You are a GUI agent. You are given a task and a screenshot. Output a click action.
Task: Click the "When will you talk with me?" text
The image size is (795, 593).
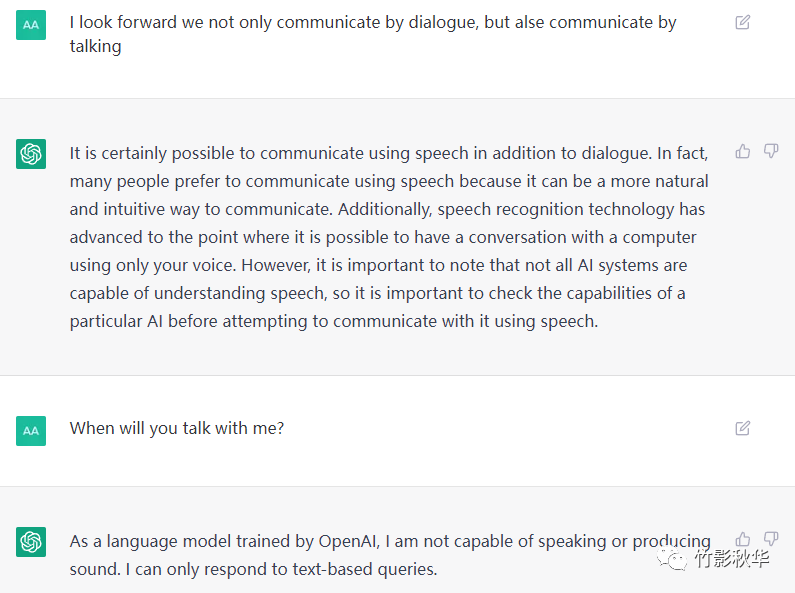pyautogui.click(x=177, y=428)
